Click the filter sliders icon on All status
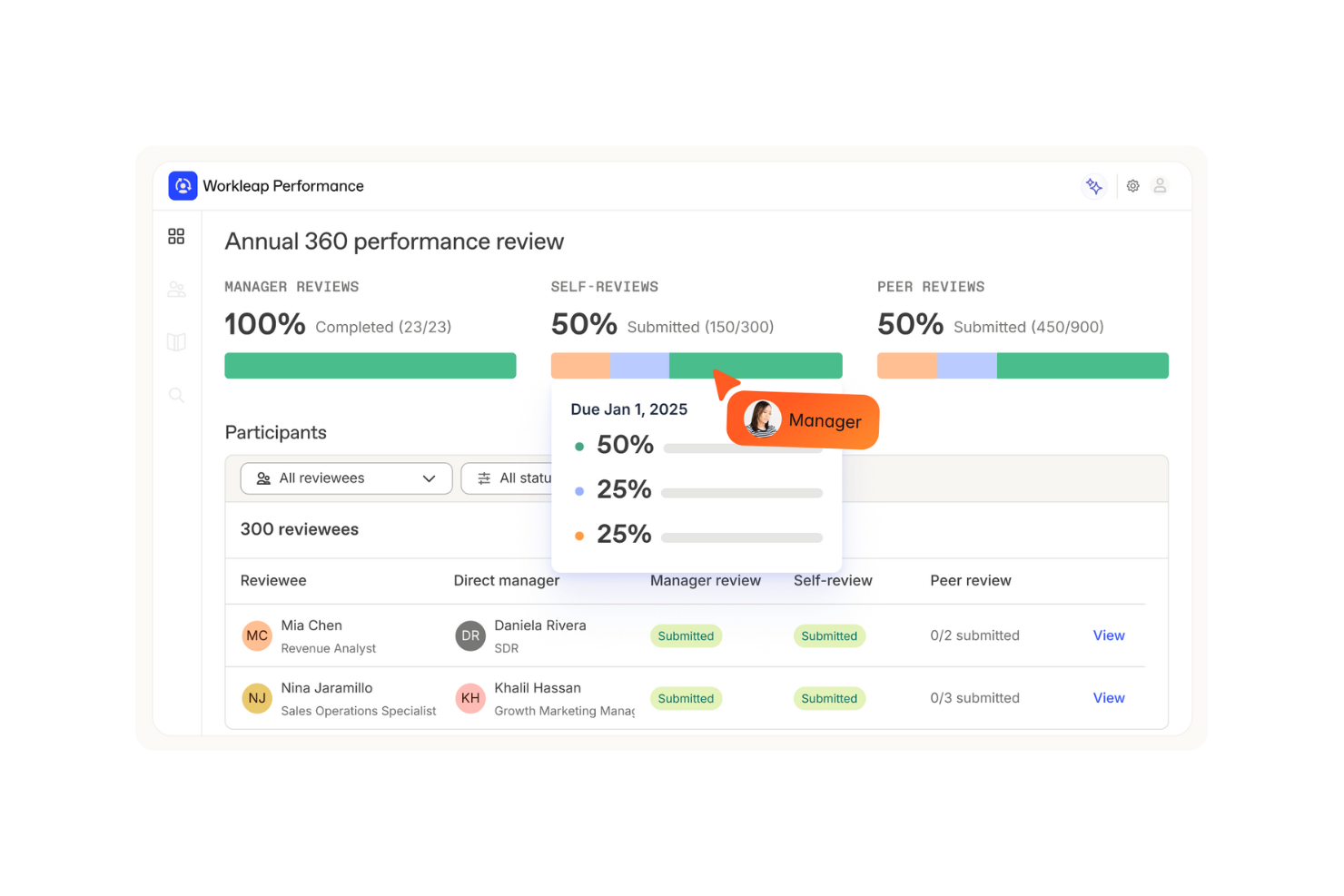1344x896 pixels. [x=484, y=478]
